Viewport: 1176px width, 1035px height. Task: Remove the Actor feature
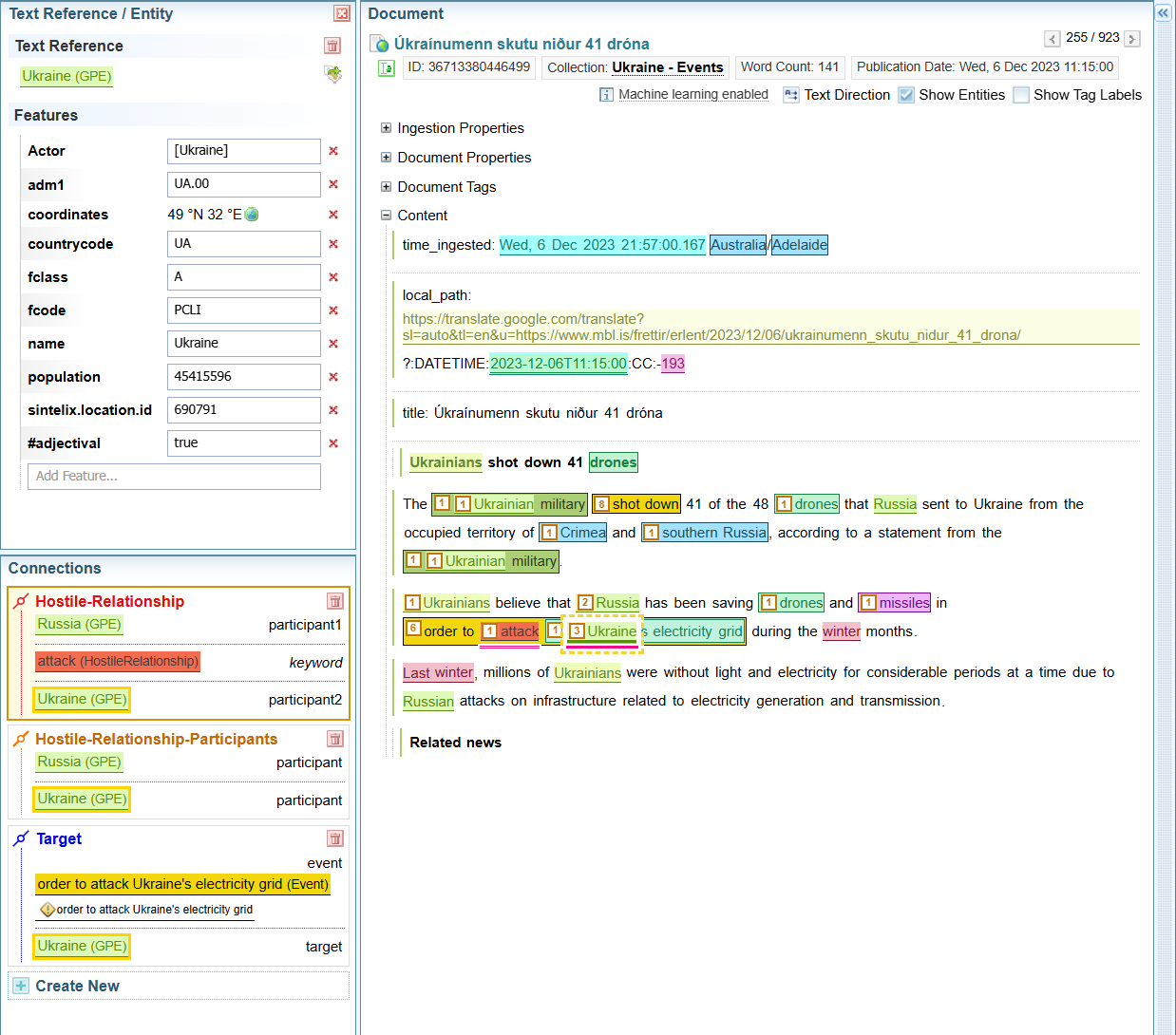[333, 151]
